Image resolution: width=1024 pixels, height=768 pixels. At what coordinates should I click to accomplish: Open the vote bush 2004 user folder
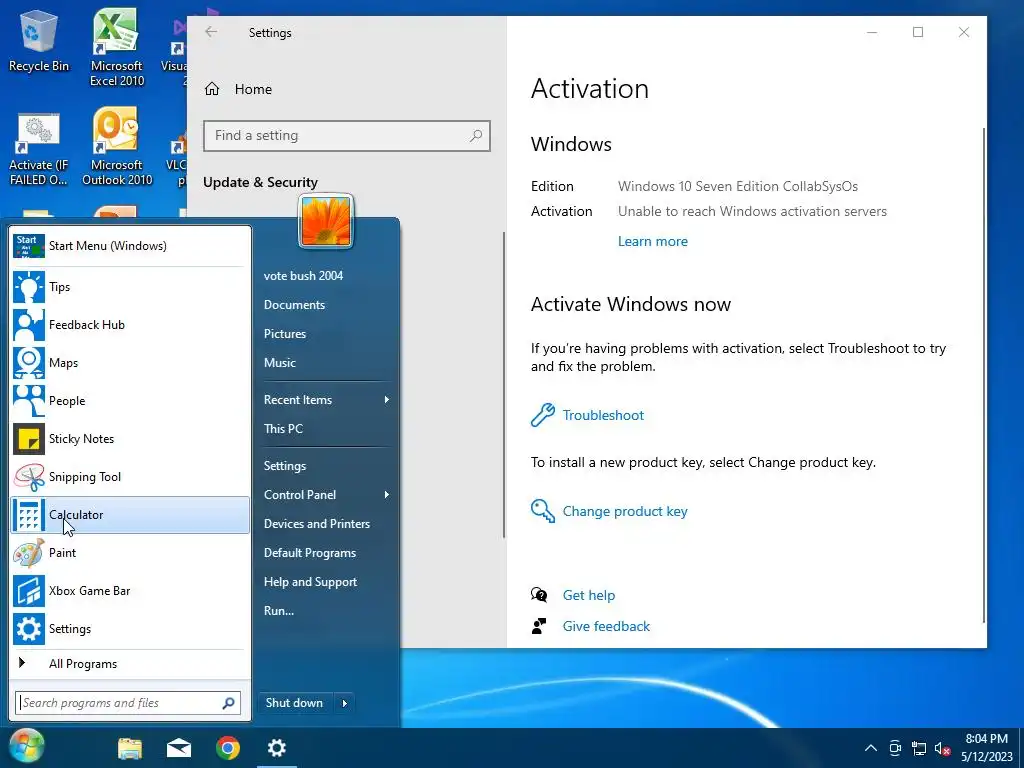(x=303, y=276)
